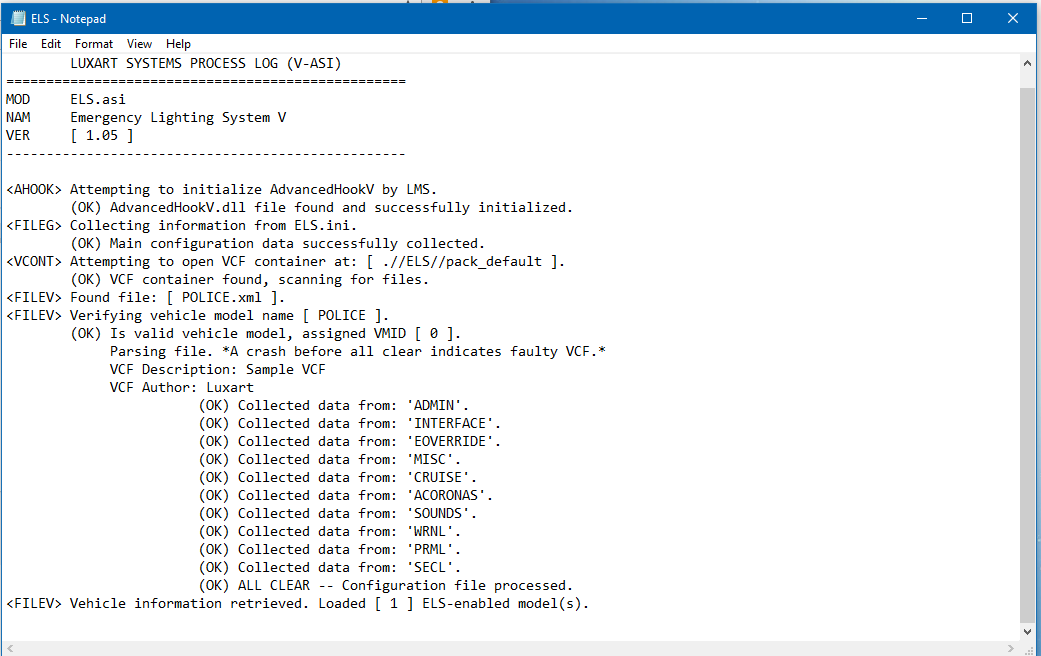The width and height of the screenshot is (1041, 656).
Task: Open the Help menu
Action: click(x=178, y=44)
